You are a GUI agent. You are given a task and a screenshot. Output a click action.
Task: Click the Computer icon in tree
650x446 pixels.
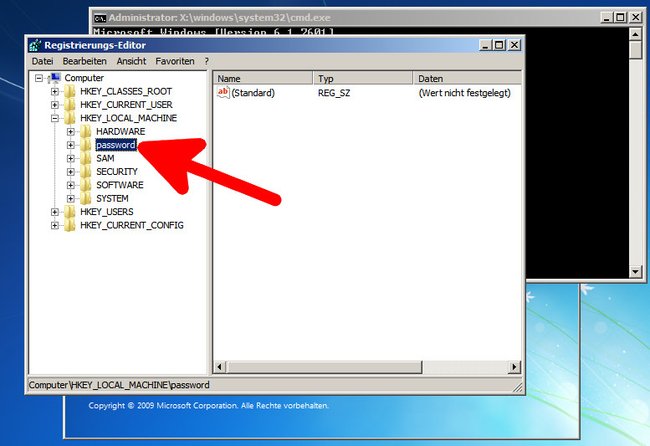click(54, 78)
